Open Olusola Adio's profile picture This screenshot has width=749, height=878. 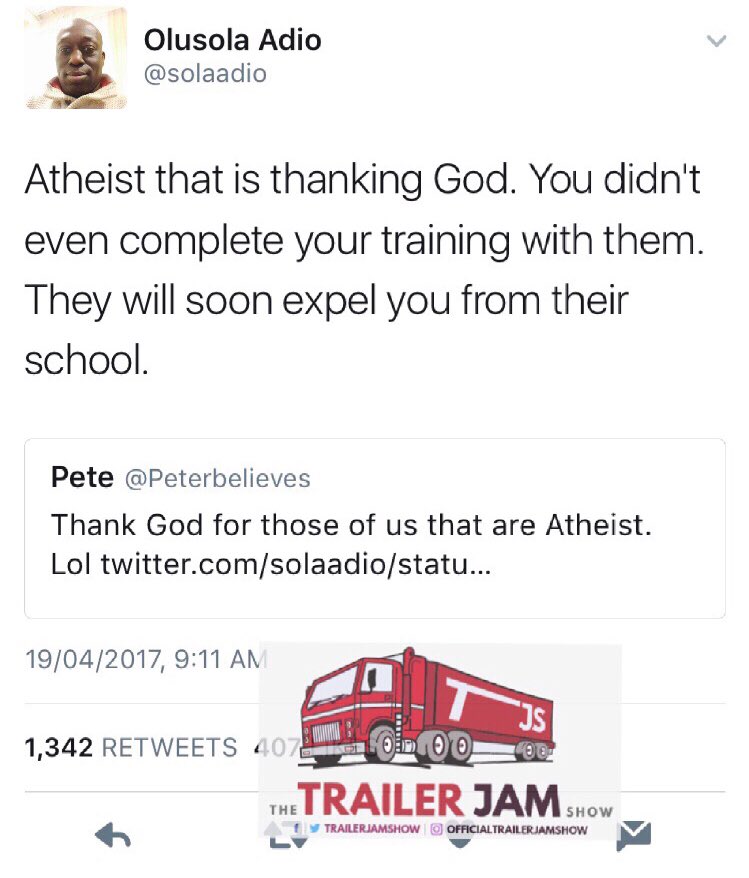click(76, 57)
